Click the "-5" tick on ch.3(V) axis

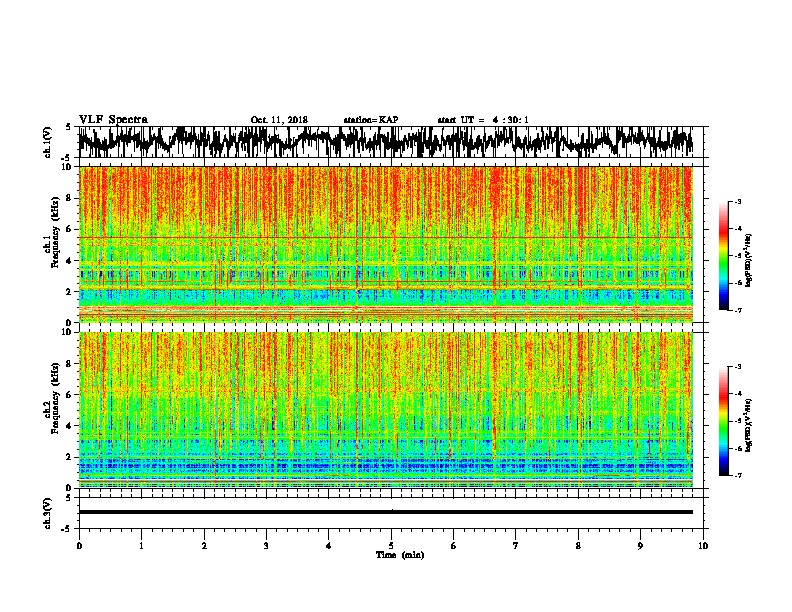(66, 529)
